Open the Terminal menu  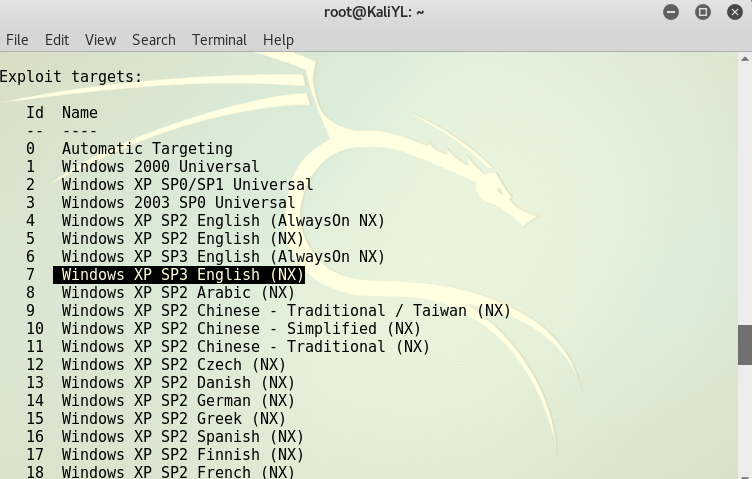coord(219,40)
